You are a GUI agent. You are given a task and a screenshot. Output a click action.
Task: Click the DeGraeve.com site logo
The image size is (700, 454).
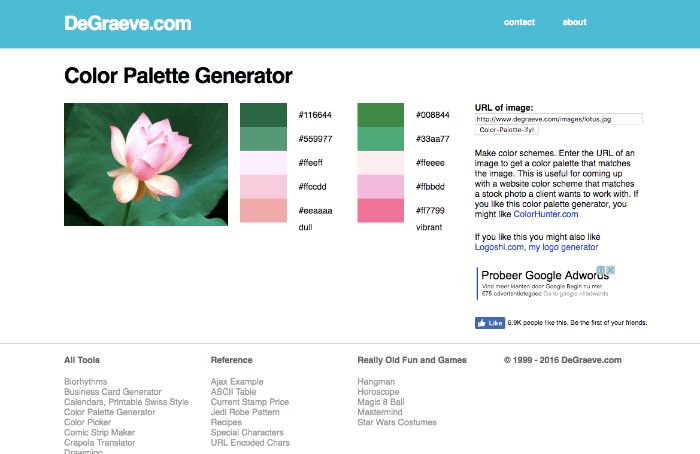click(x=128, y=23)
